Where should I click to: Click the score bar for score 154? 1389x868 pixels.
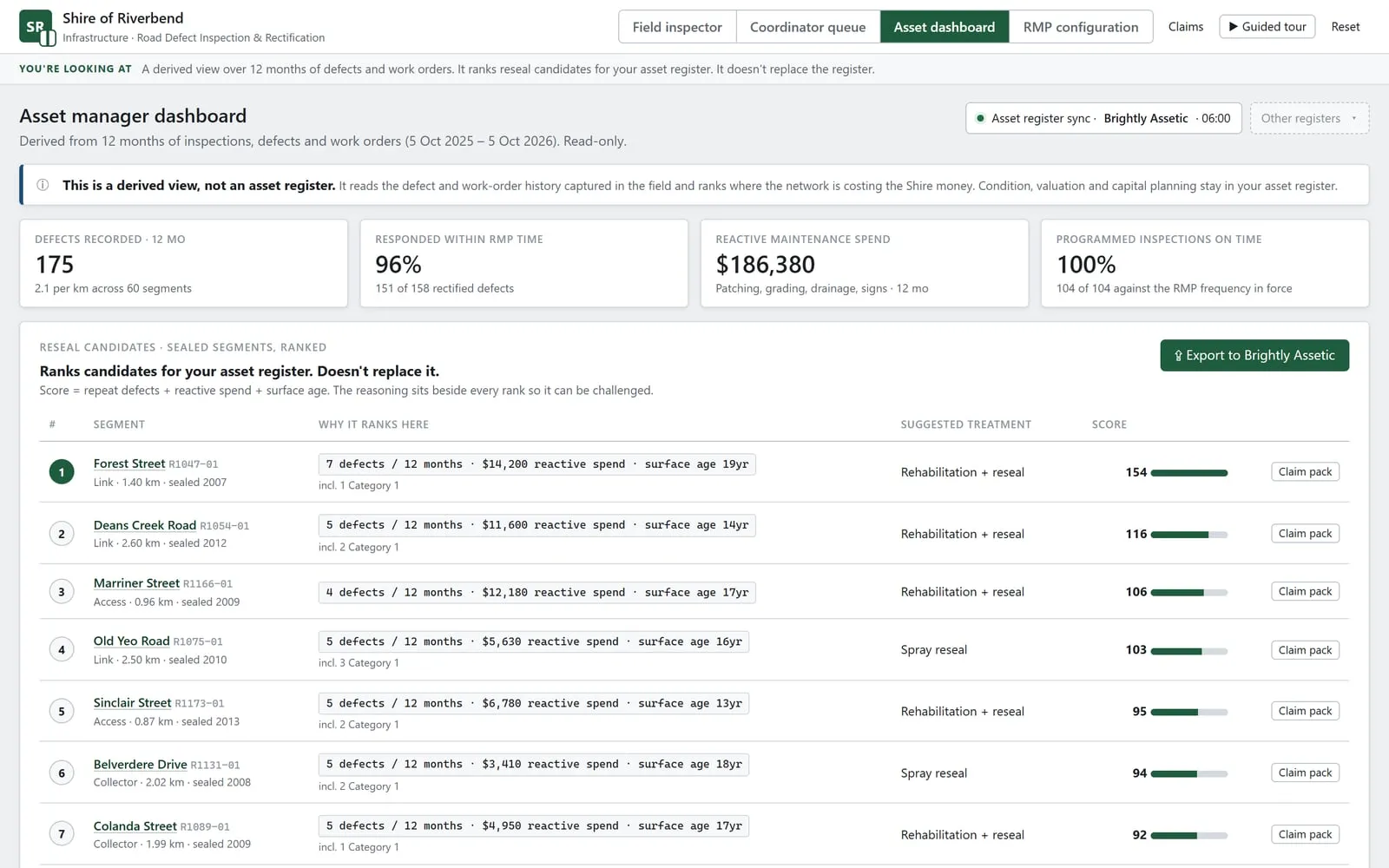tap(1189, 473)
